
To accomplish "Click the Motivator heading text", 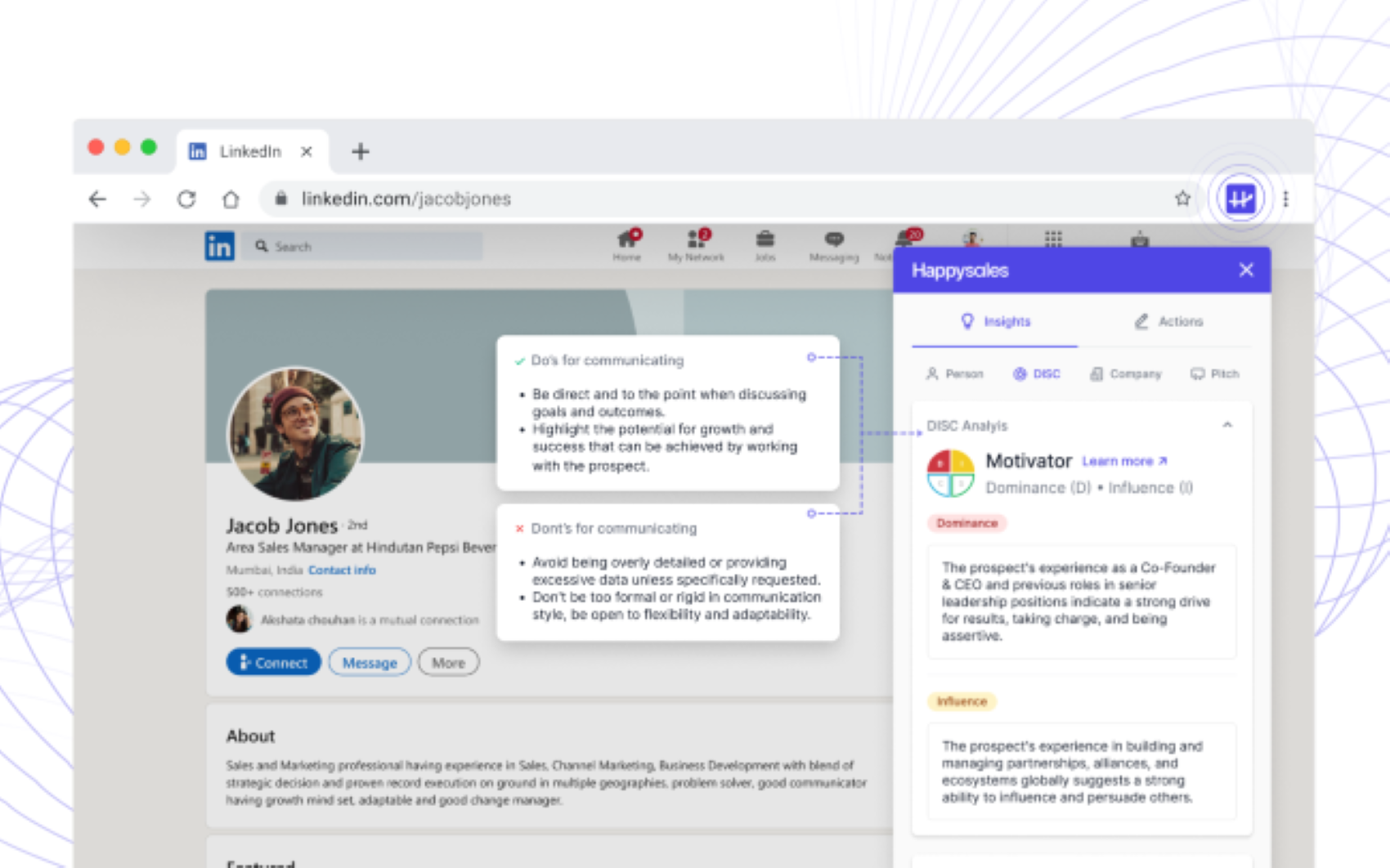I will point(1029,461).
